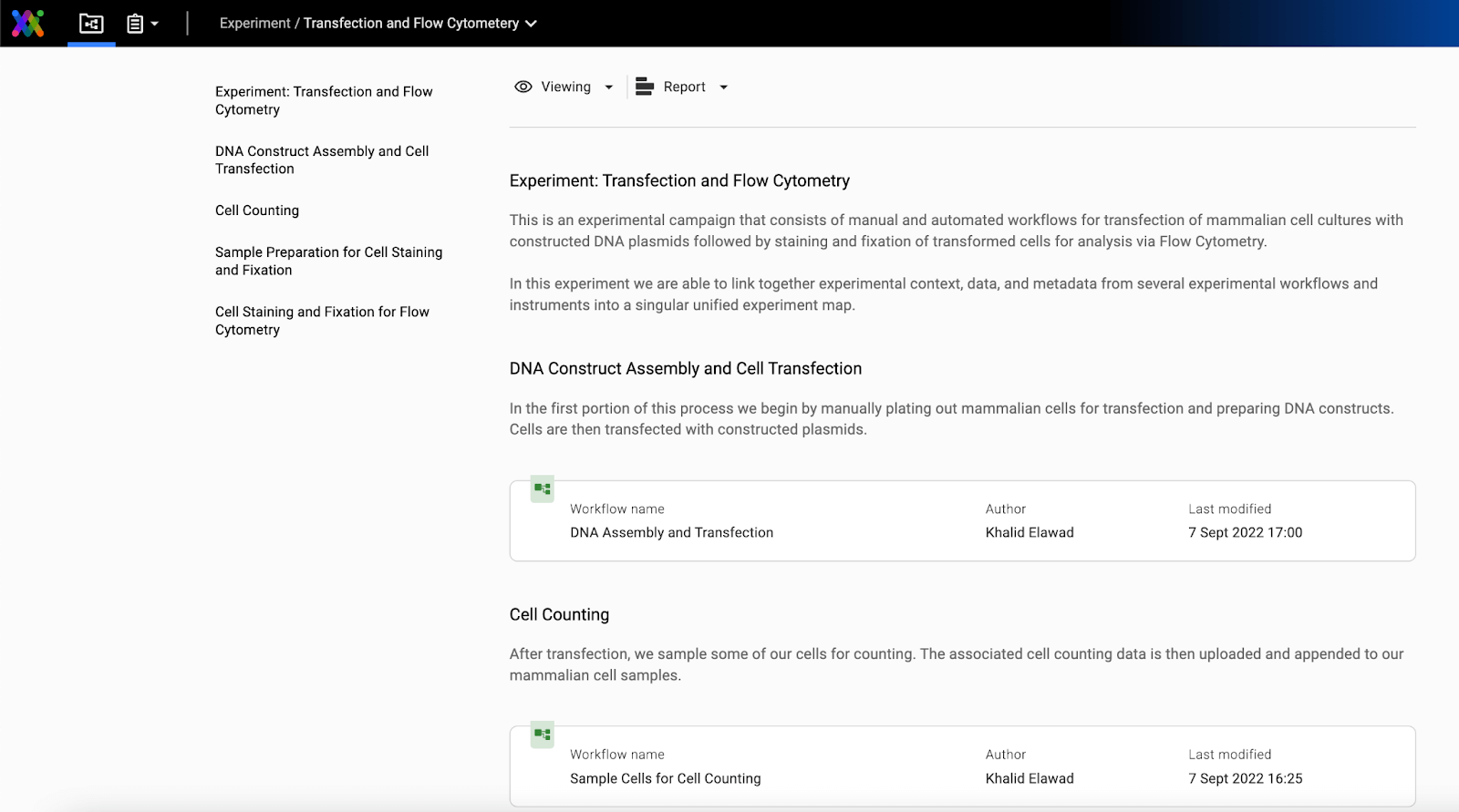
Task: Open the Sample Cells for Cell Counting workflow
Action: click(x=665, y=778)
